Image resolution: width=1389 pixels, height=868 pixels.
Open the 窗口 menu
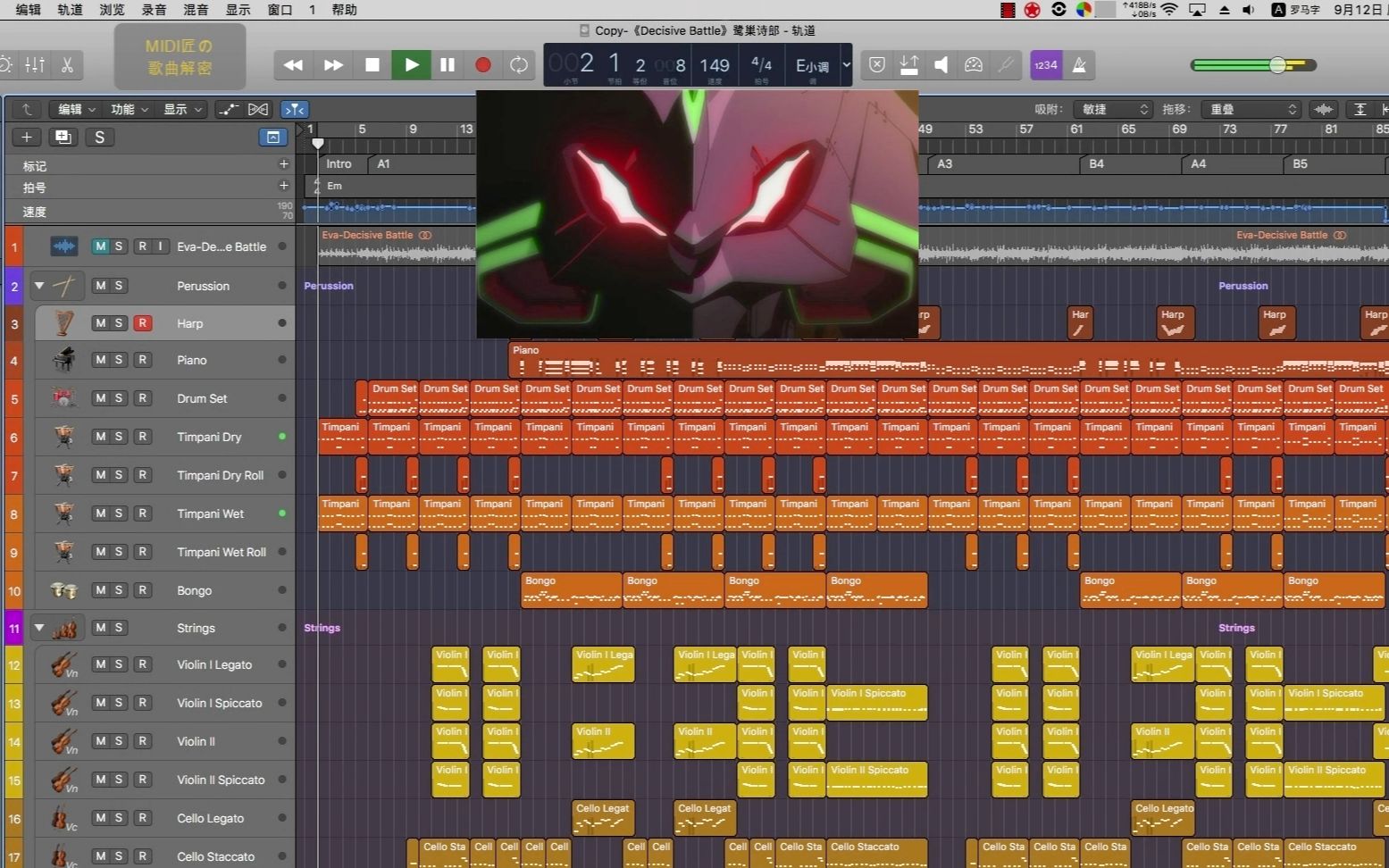[280, 10]
